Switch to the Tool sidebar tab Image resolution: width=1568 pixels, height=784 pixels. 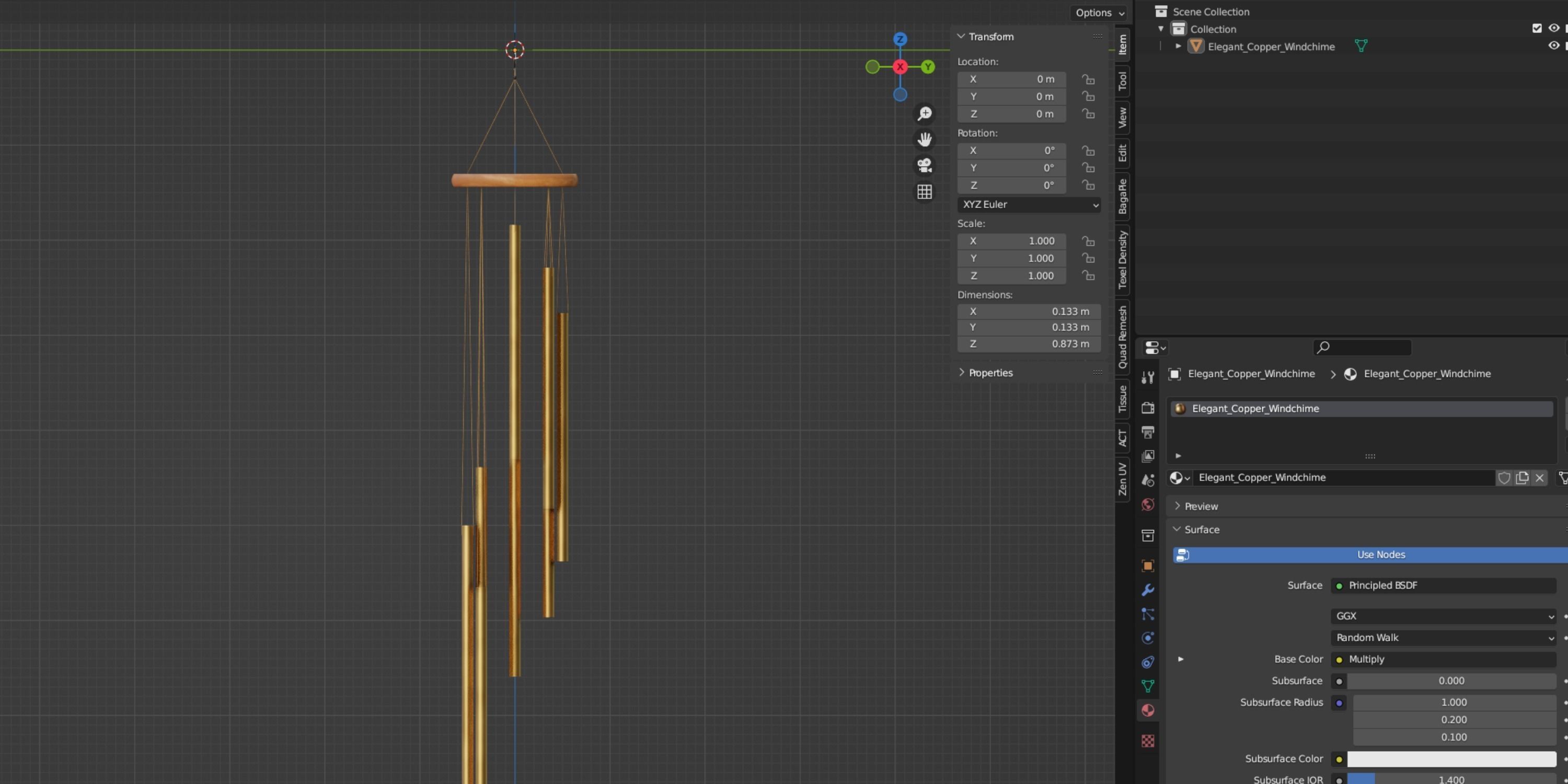point(1123,81)
